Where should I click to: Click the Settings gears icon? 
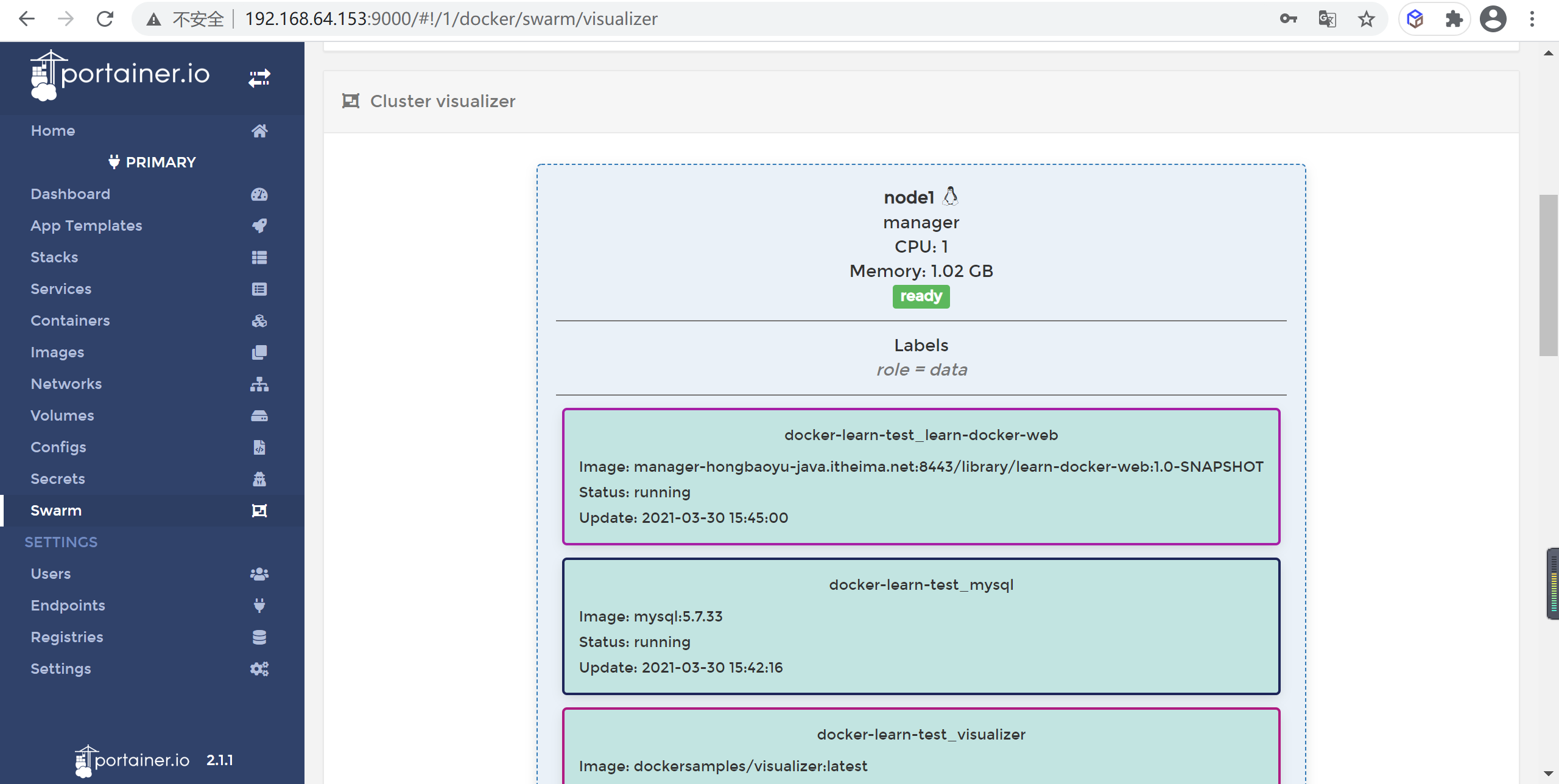(x=260, y=668)
